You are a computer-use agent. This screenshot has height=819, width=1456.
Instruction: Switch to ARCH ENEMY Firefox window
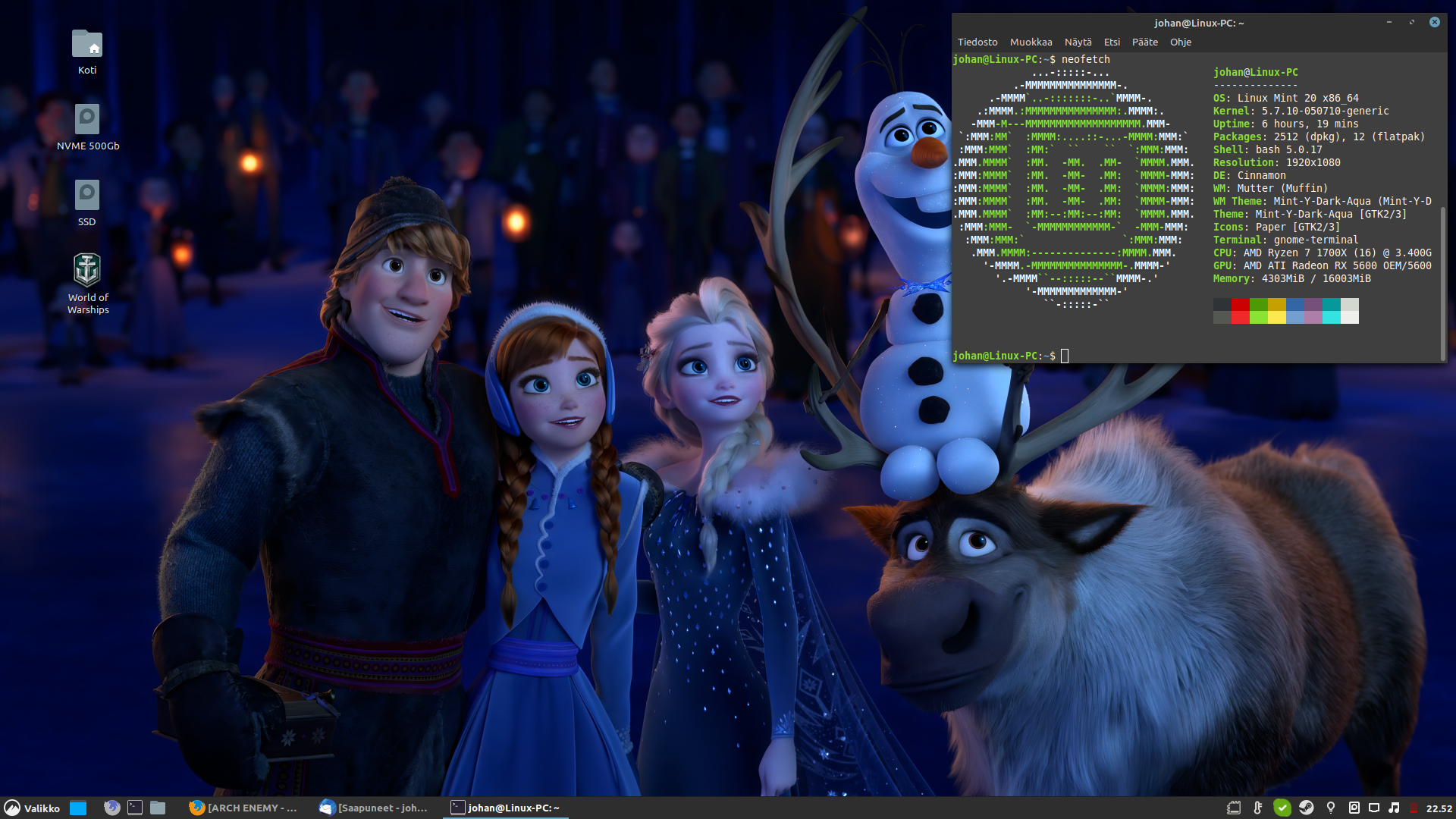point(243,808)
